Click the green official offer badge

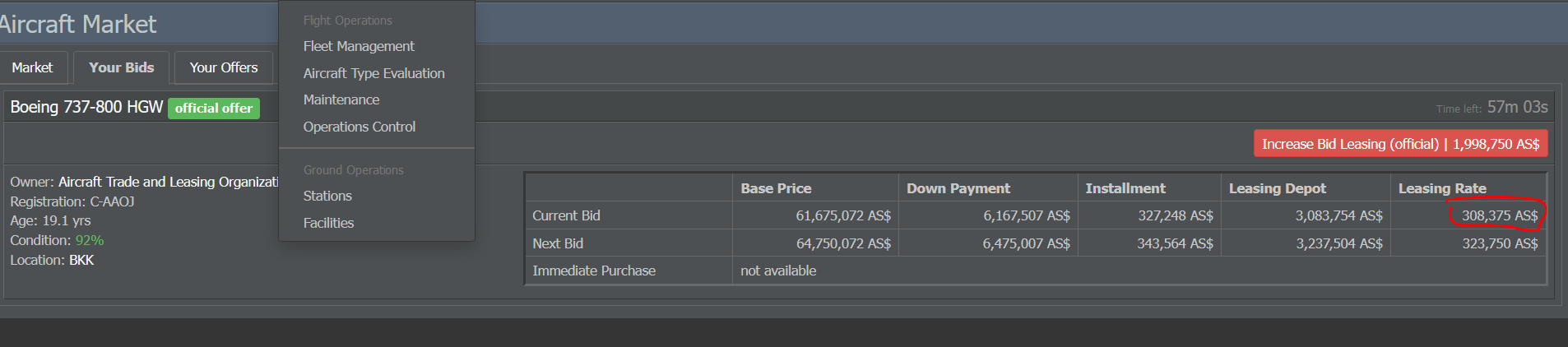[x=214, y=108]
